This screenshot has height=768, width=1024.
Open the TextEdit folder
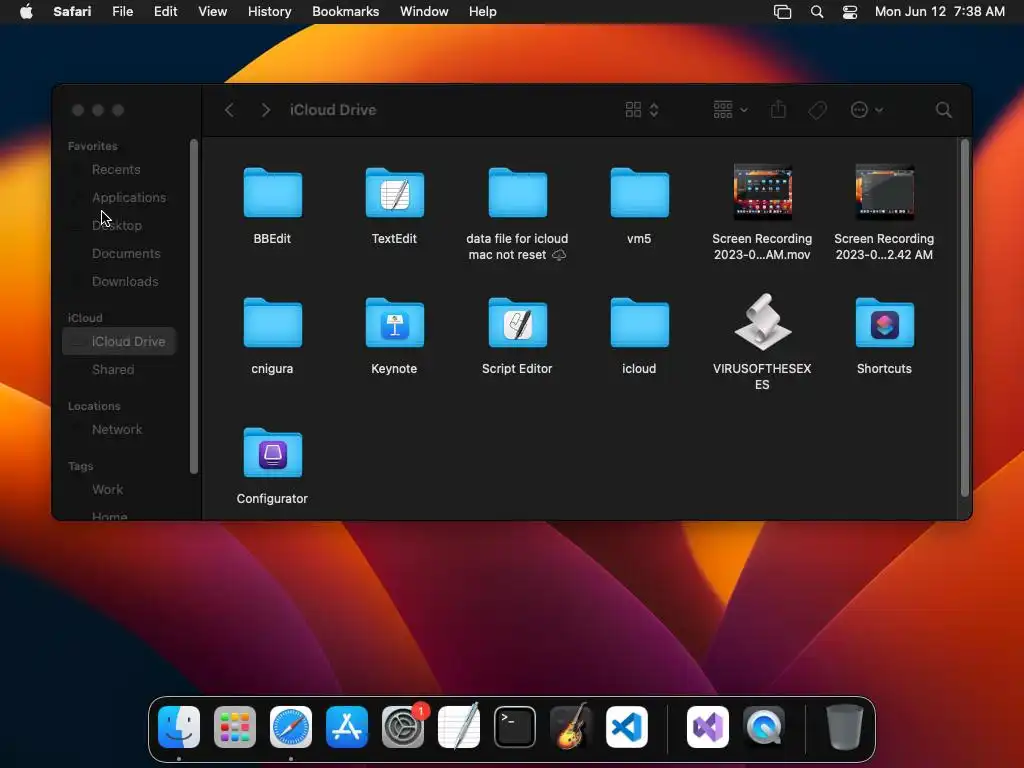pos(394,192)
